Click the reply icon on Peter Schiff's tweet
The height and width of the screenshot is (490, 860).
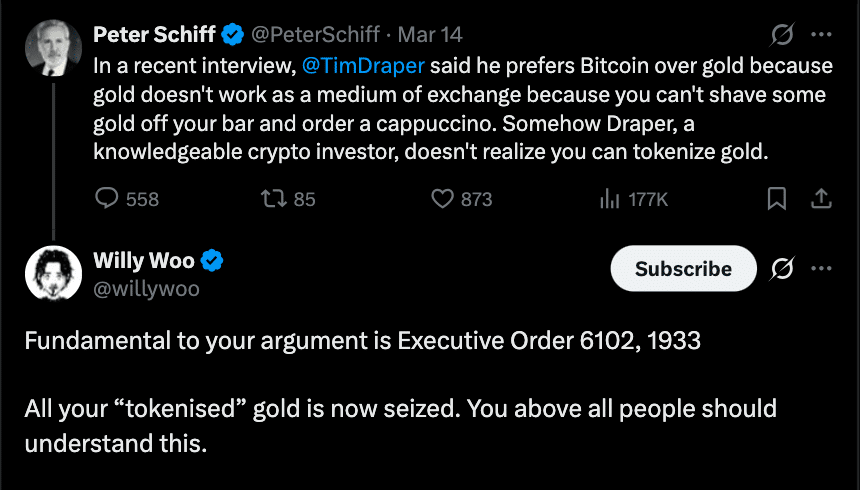coord(107,199)
